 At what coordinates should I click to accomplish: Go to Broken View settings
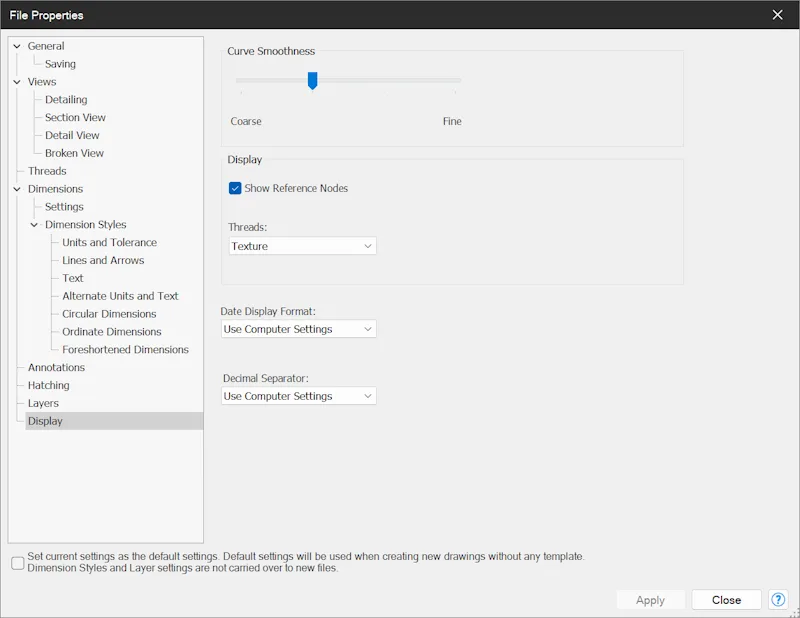coord(74,153)
